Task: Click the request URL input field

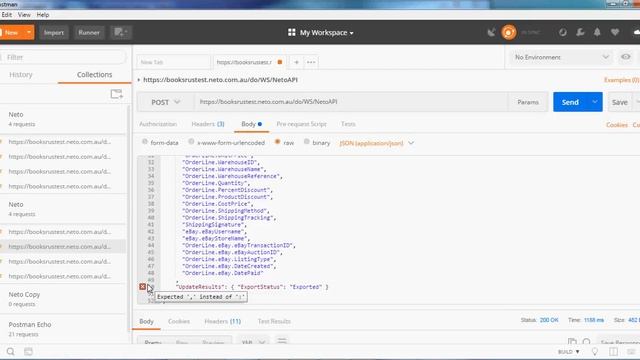Action: [351, 102]
